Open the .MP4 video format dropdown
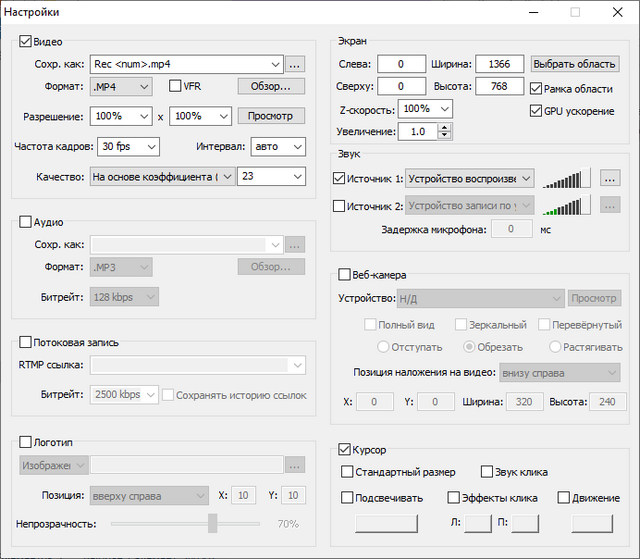 (x=121, y=86)
